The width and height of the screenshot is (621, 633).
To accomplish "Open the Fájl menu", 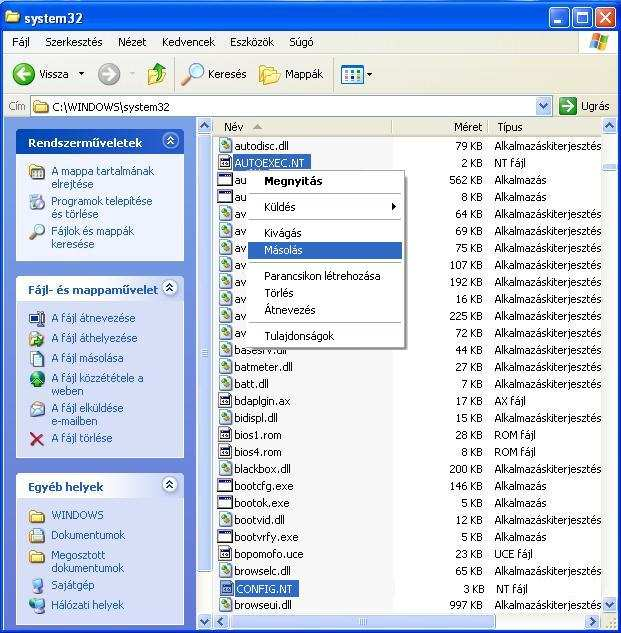I will [21, 42].
